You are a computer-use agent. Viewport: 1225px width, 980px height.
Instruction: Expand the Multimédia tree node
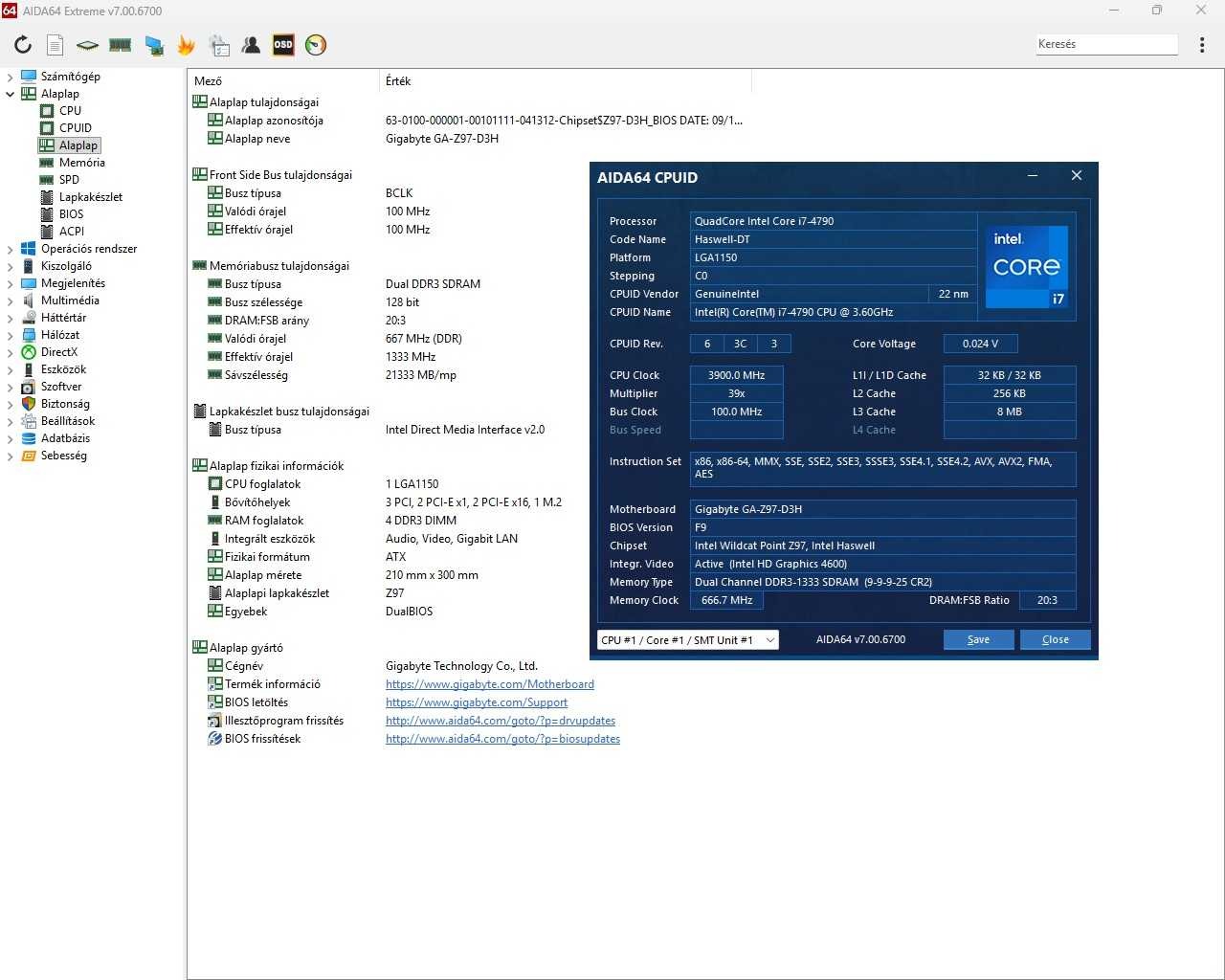(x=10, y=301)
